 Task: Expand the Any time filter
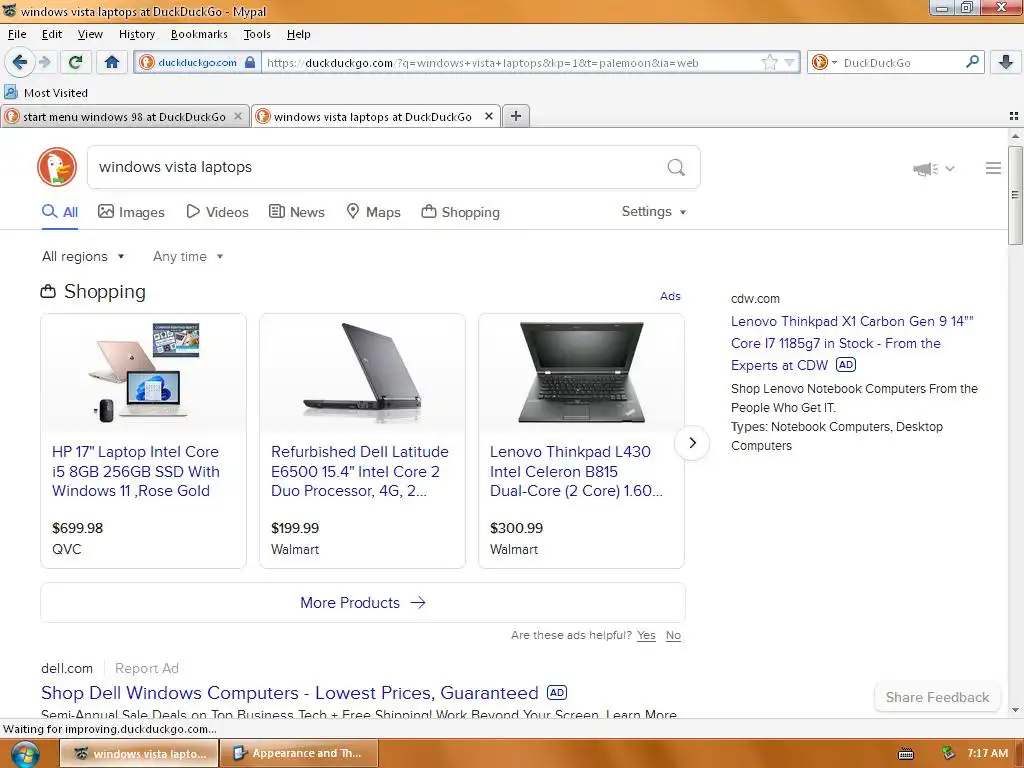coord(188,257)
